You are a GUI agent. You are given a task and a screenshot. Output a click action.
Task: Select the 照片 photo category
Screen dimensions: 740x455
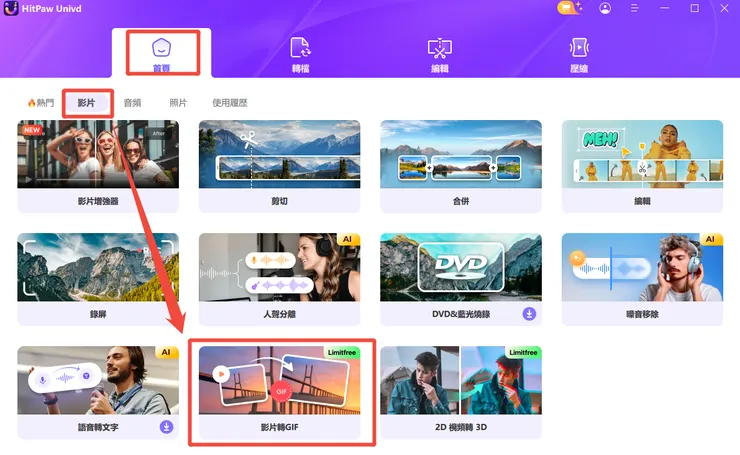click(178, 103)
